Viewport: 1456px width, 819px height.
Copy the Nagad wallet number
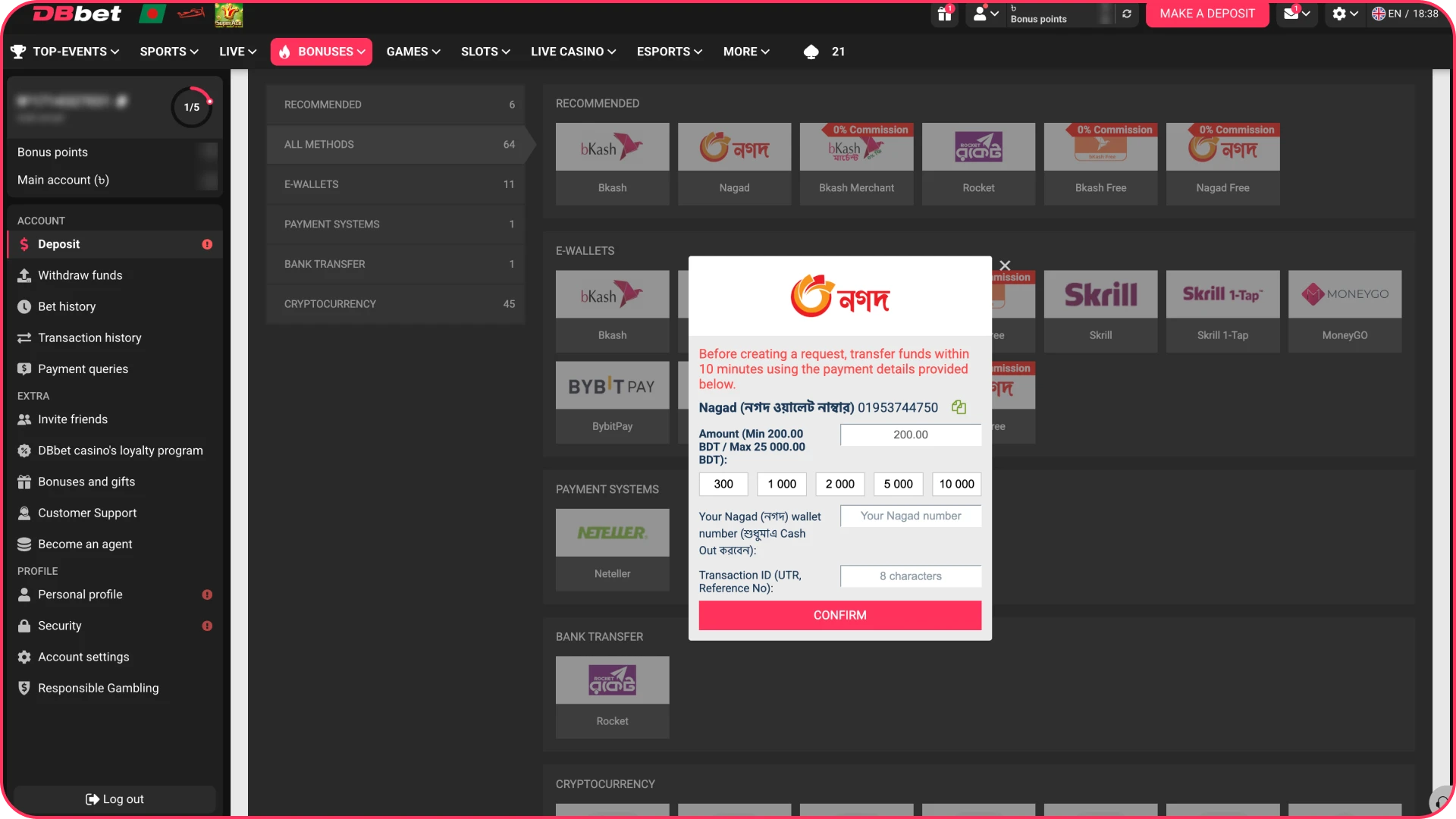[x=959, y=407]
